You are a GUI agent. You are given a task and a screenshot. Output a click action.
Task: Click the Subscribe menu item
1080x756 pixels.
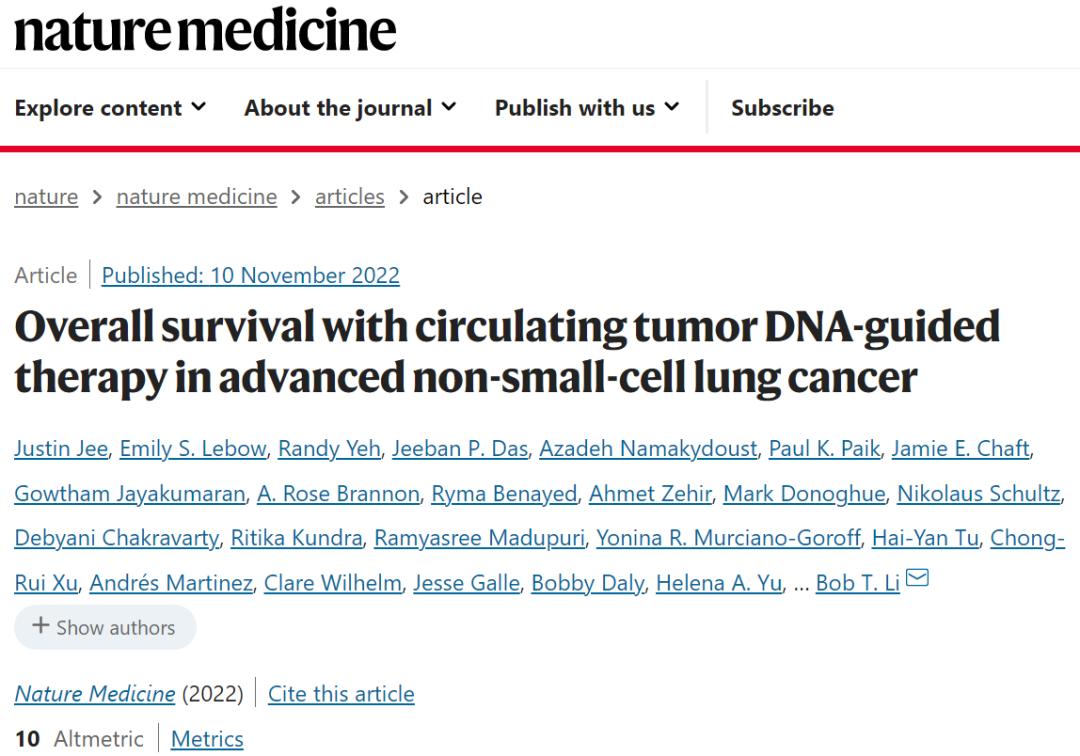782,108
